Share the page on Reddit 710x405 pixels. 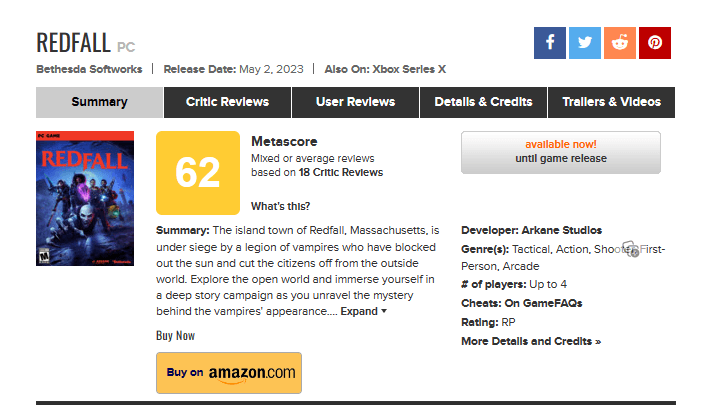point(620,43)
